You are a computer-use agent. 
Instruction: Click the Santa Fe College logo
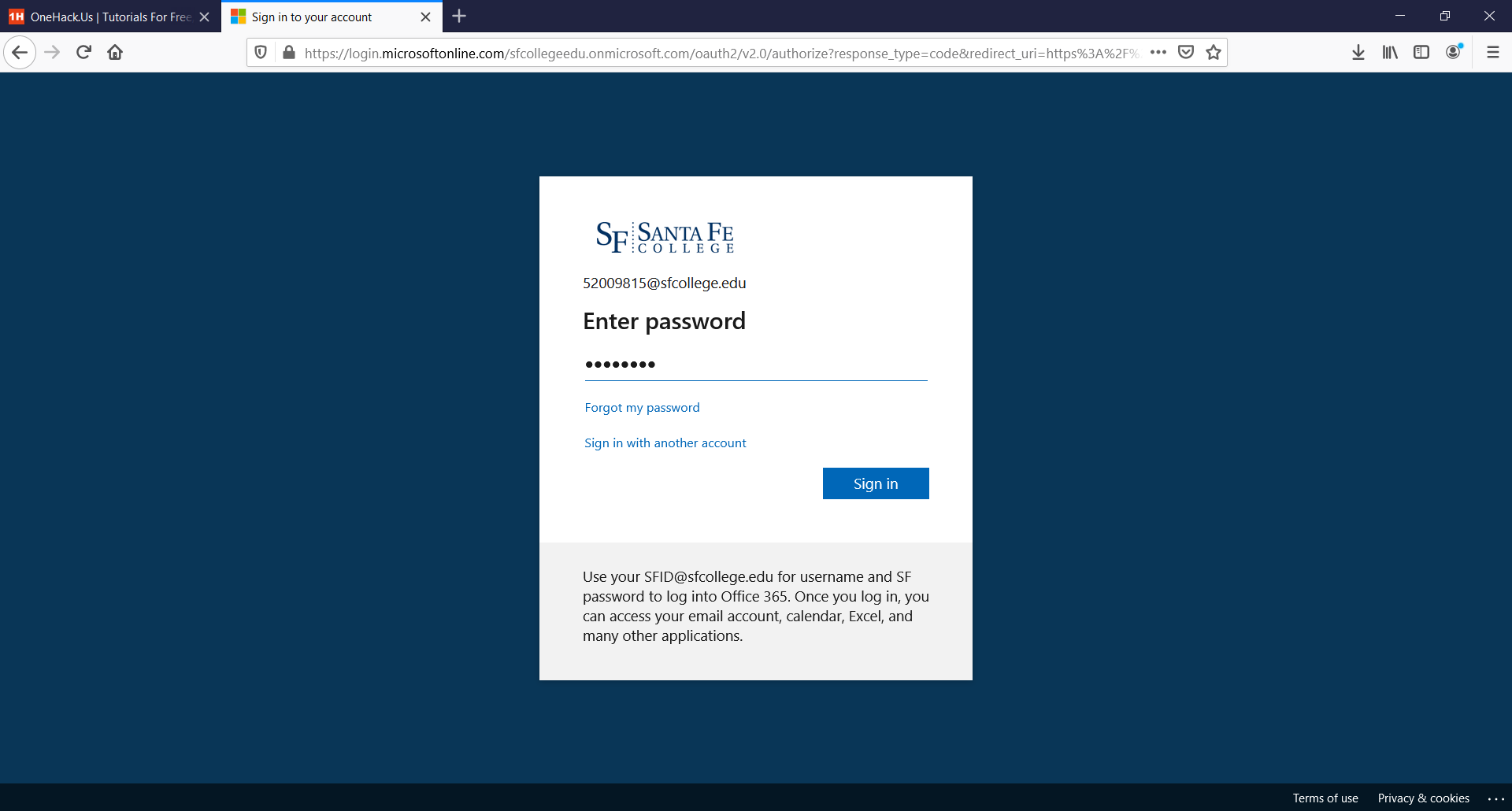(665, 237)
